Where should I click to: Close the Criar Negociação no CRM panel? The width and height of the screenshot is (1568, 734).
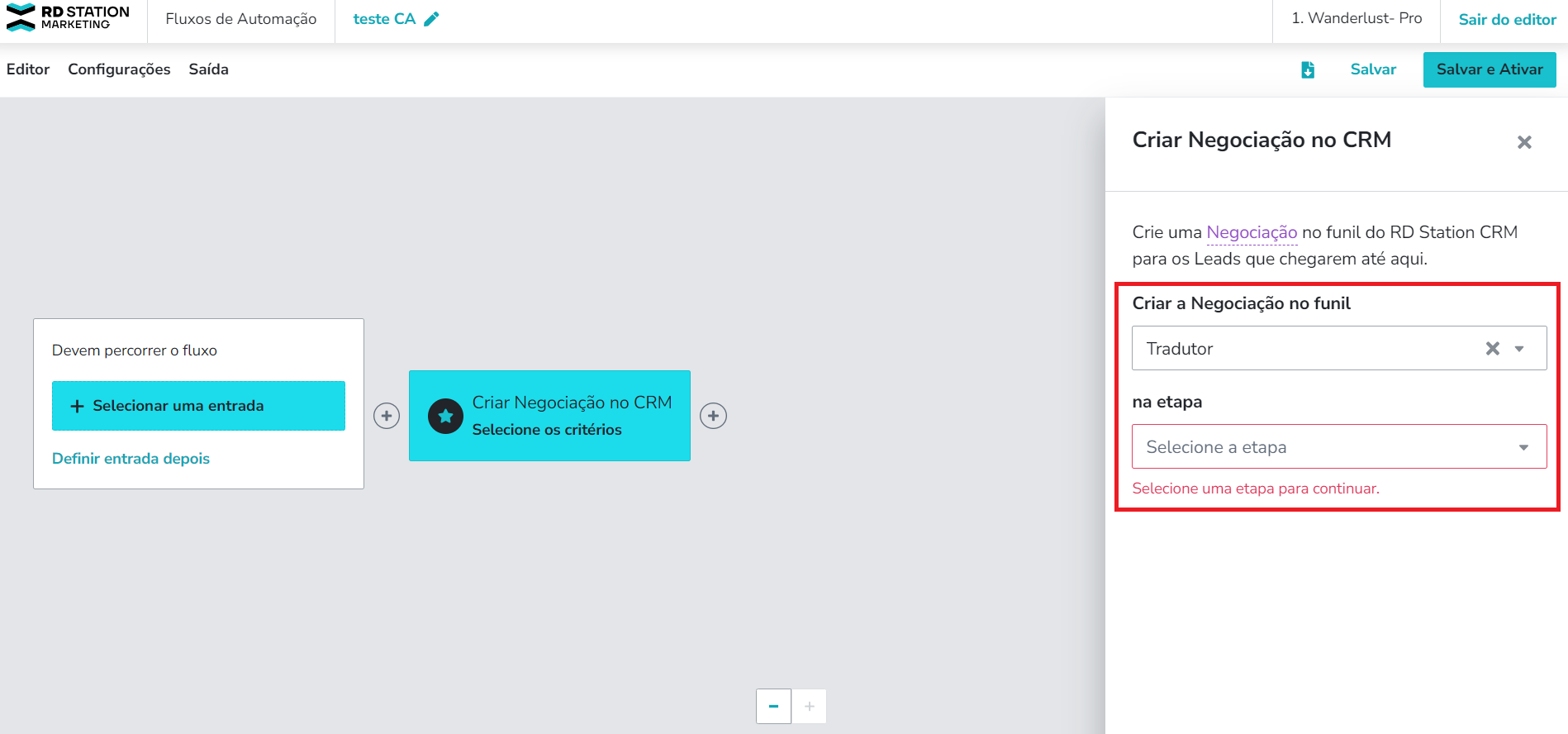point(1524,142)
